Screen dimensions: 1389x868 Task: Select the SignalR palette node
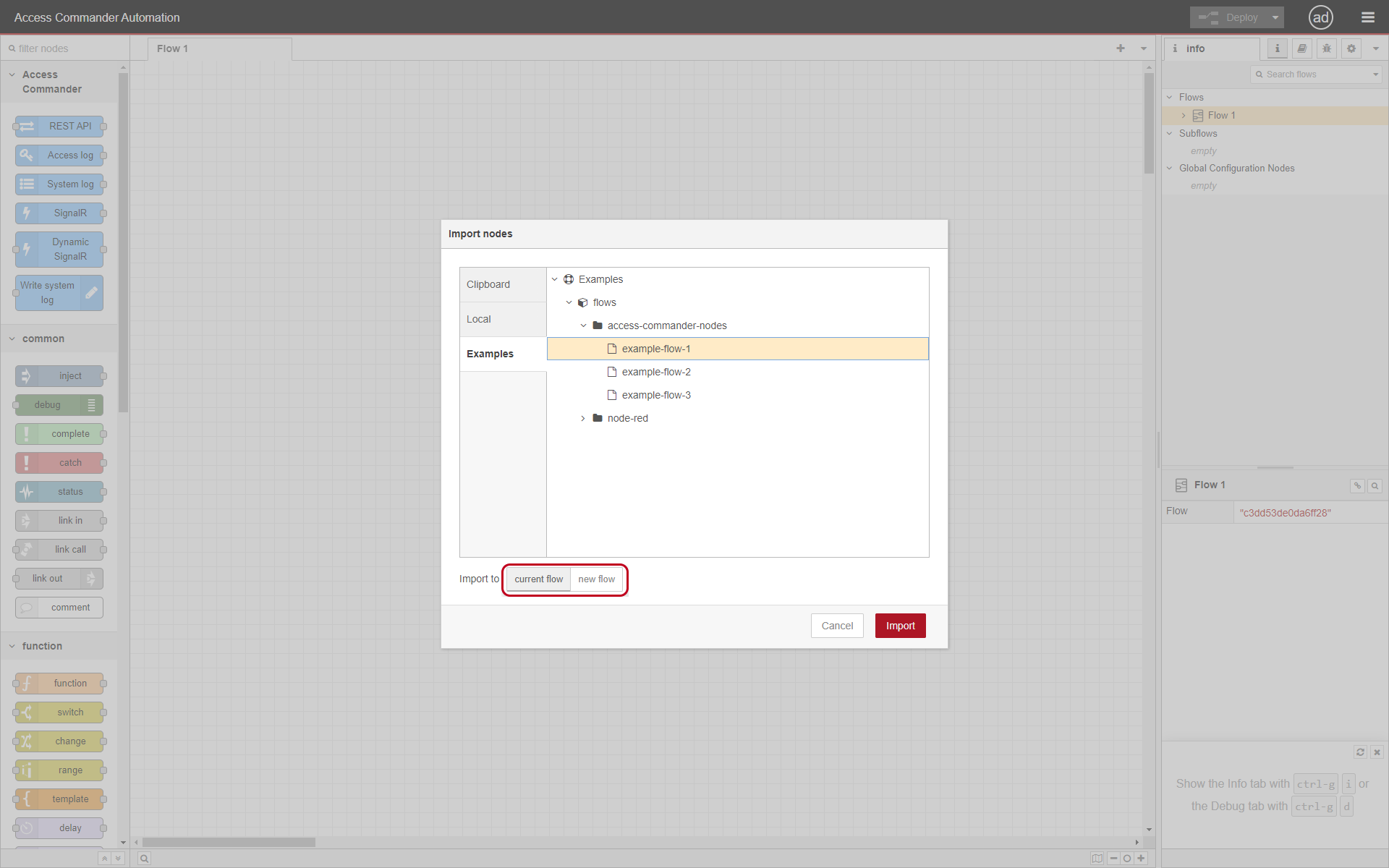59,213
